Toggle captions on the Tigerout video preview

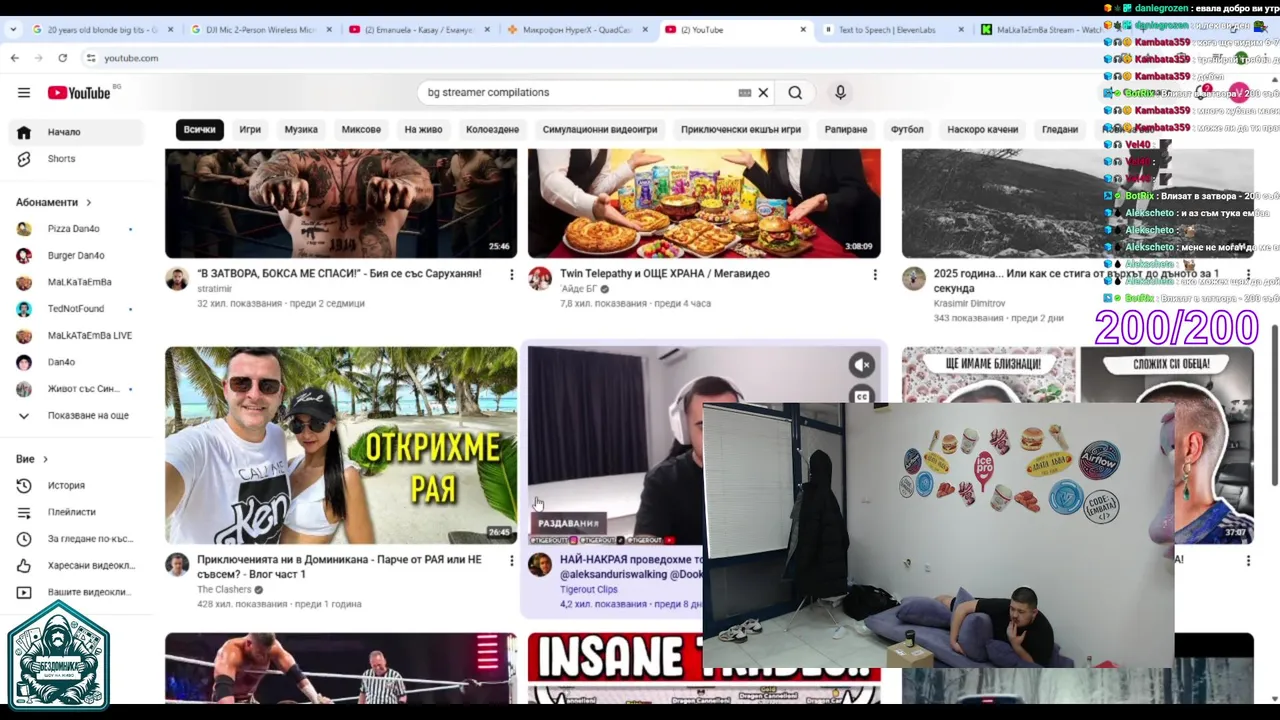862,397
